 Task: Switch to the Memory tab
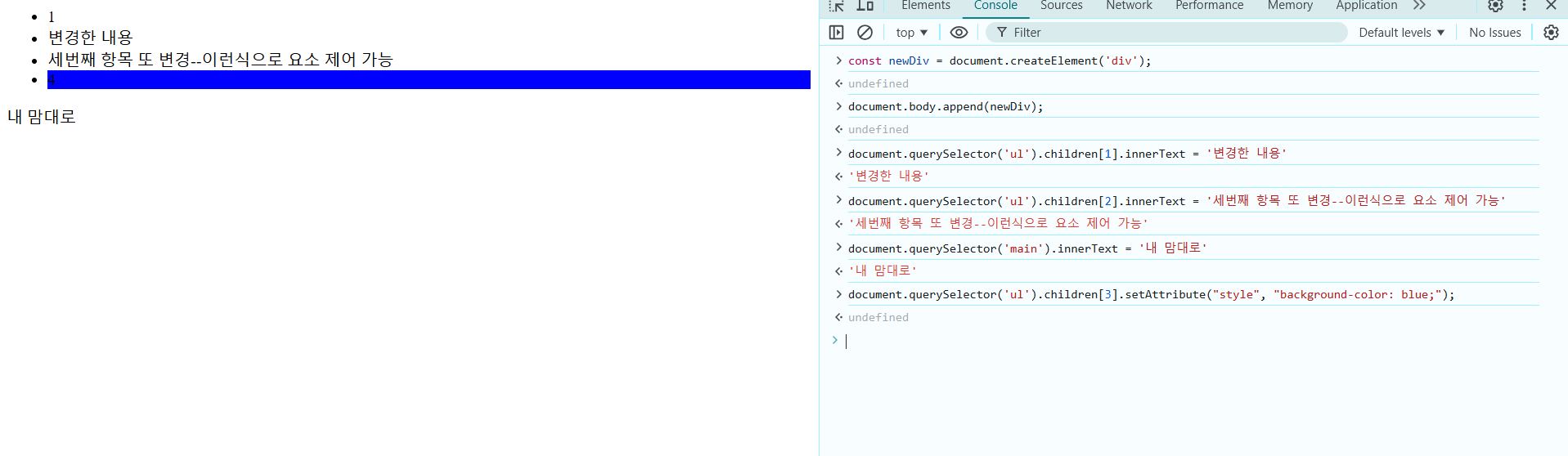click(x=1290, y=6)
